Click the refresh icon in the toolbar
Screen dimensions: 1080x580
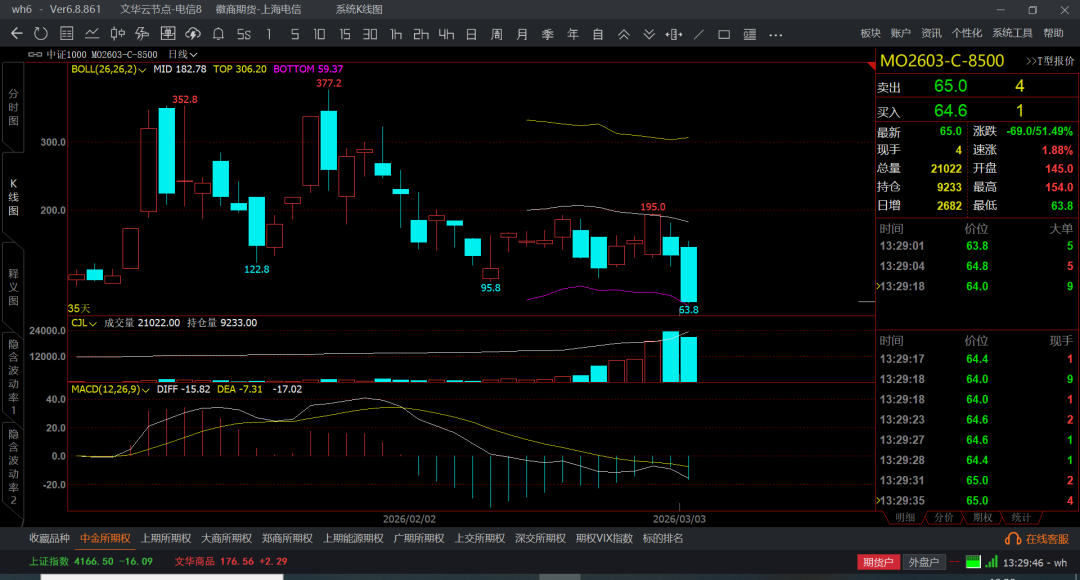pos(42,33)
